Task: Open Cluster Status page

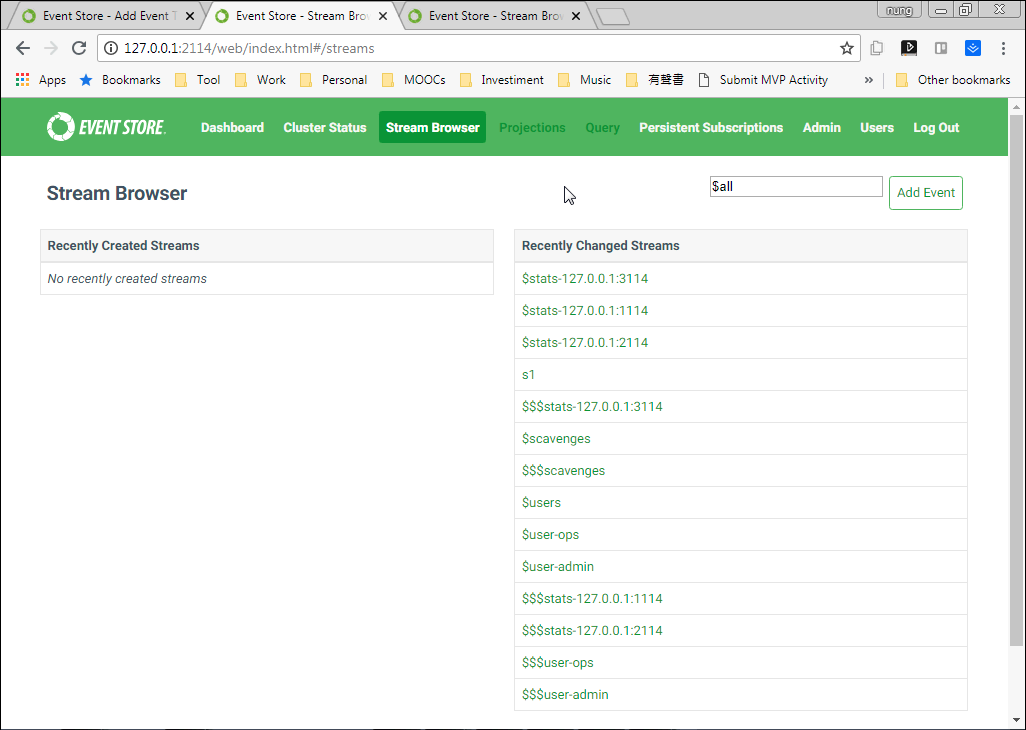Action: coord(325,127)
